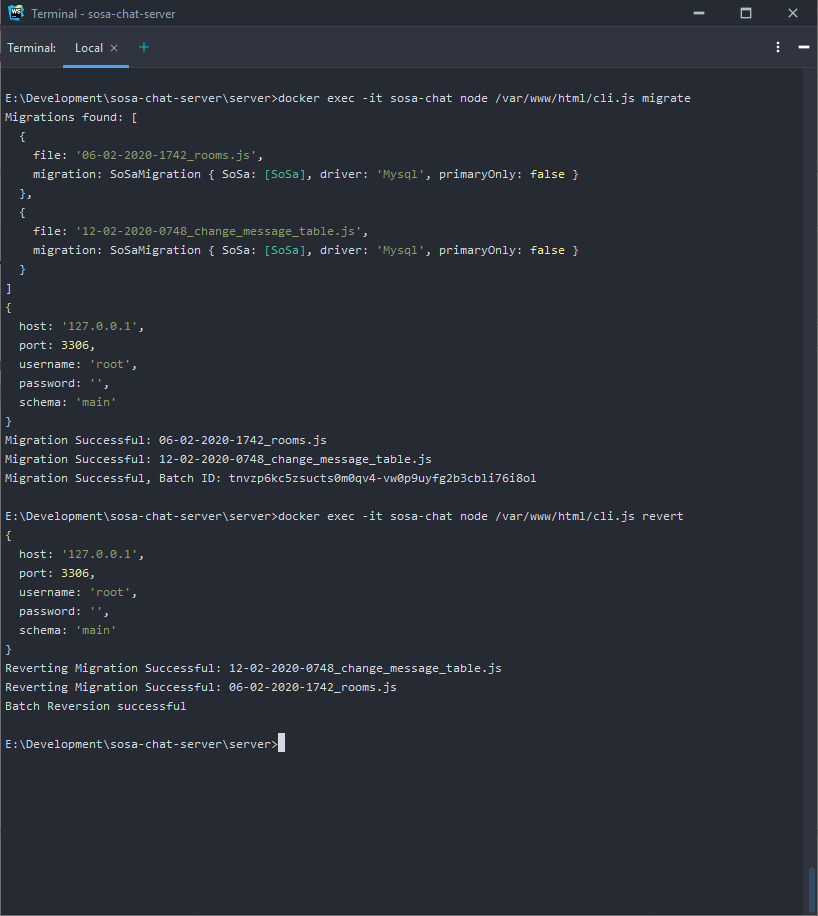Click the first 'primaryOnly: false' migration line
818x916 pixels.
pos(306,174)
